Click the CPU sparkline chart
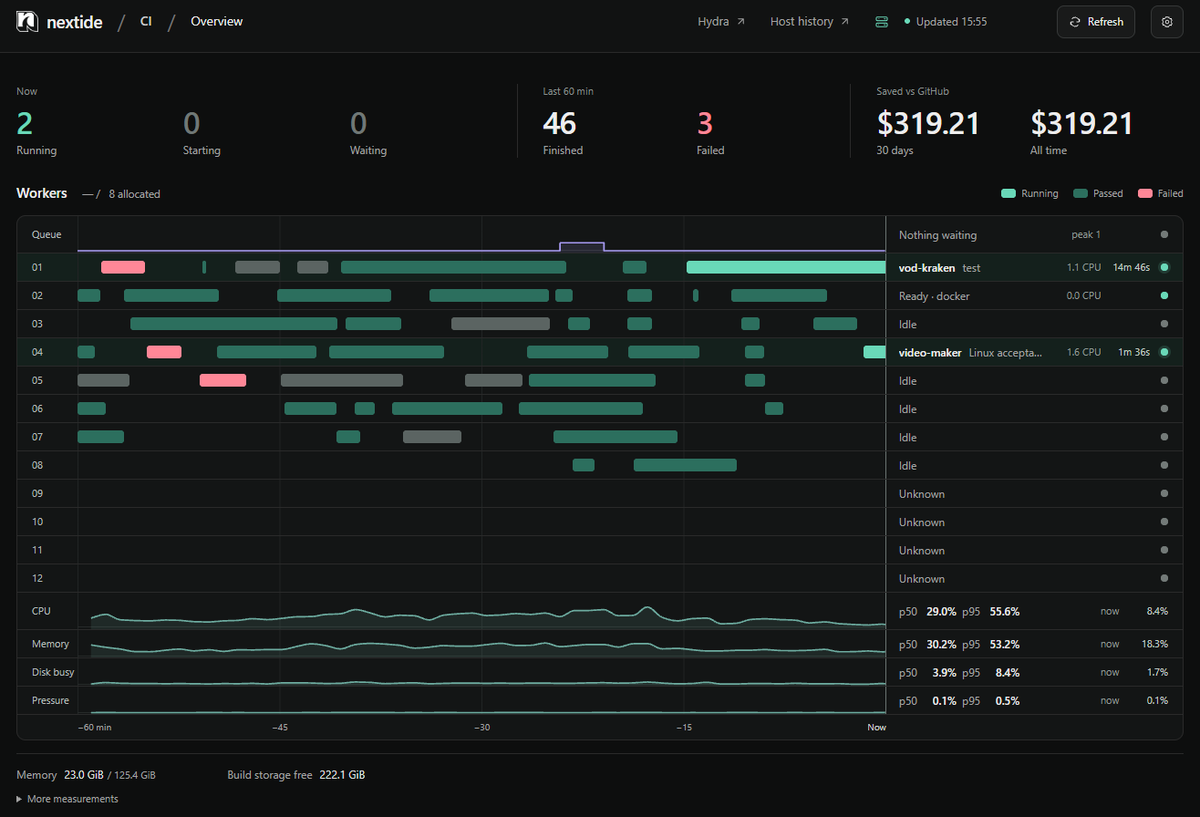 [x=488, y=616]
